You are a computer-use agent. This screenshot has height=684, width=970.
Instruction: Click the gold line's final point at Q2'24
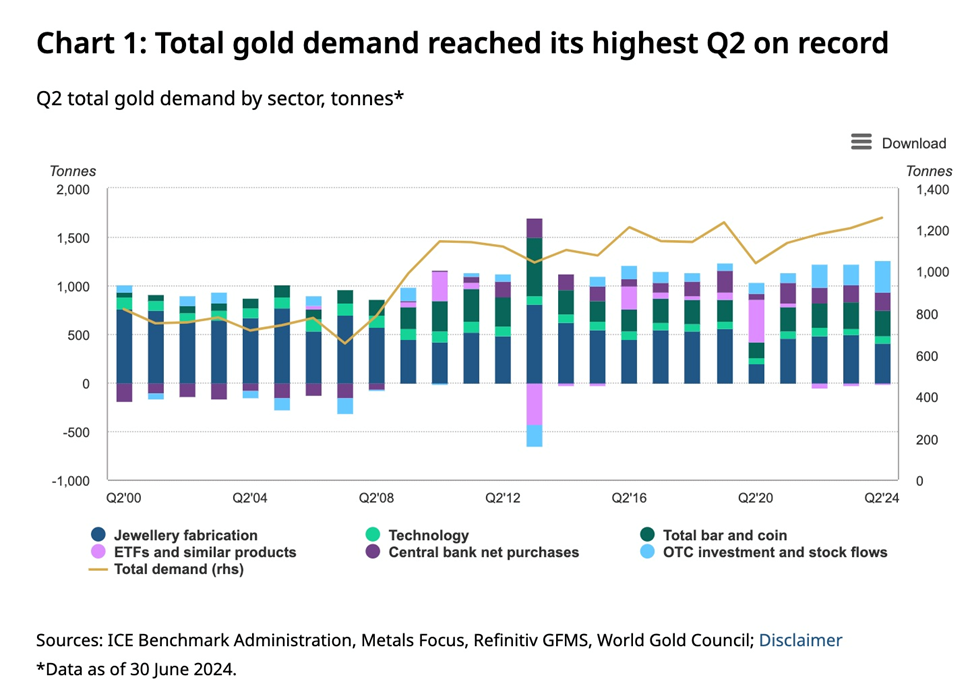pyautogui.click(x=883, y=217)
